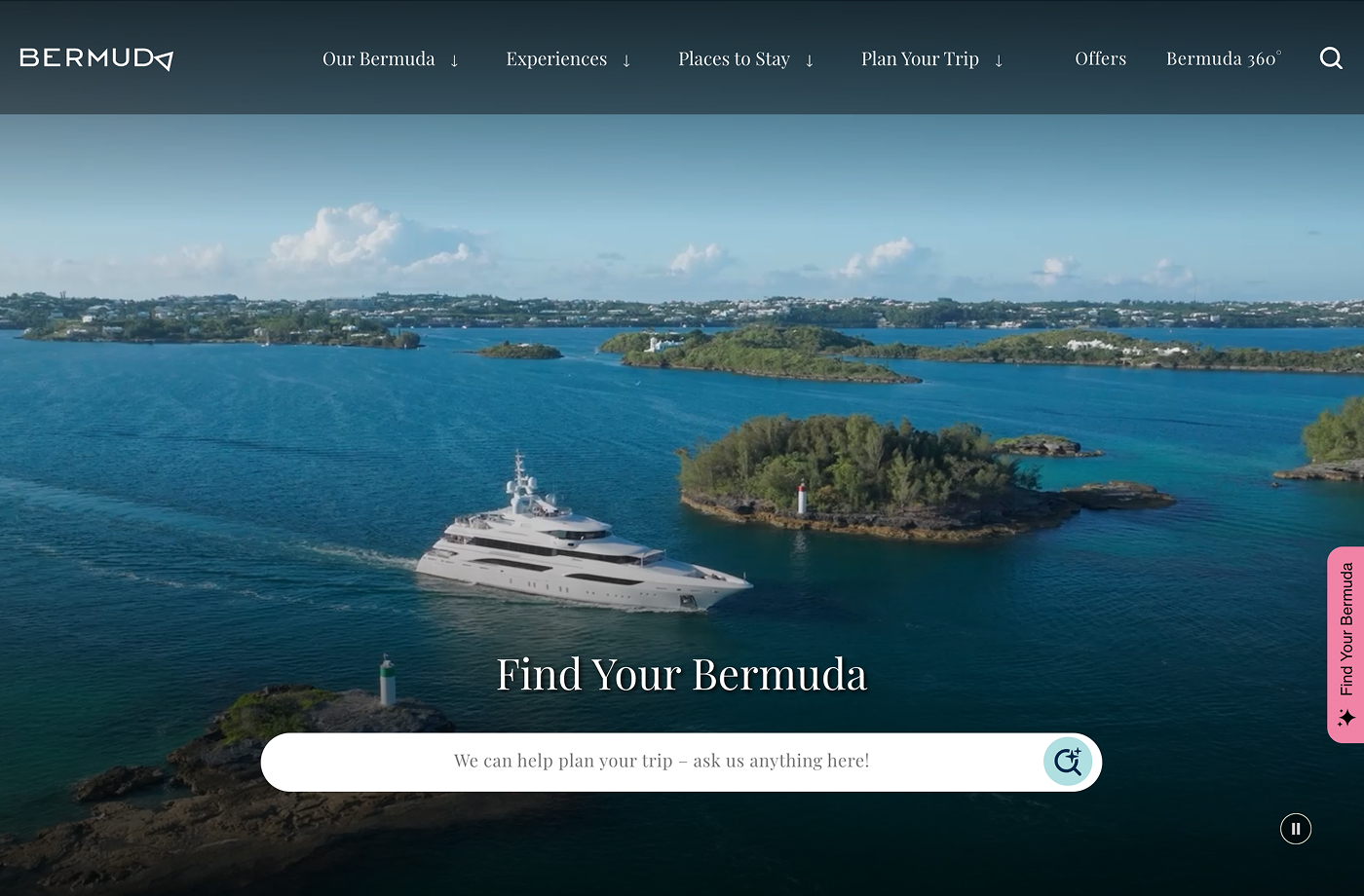Pause the background hero video
Image resolution: width=1364 pixels, height=896 pixels.
[1296, 829]
